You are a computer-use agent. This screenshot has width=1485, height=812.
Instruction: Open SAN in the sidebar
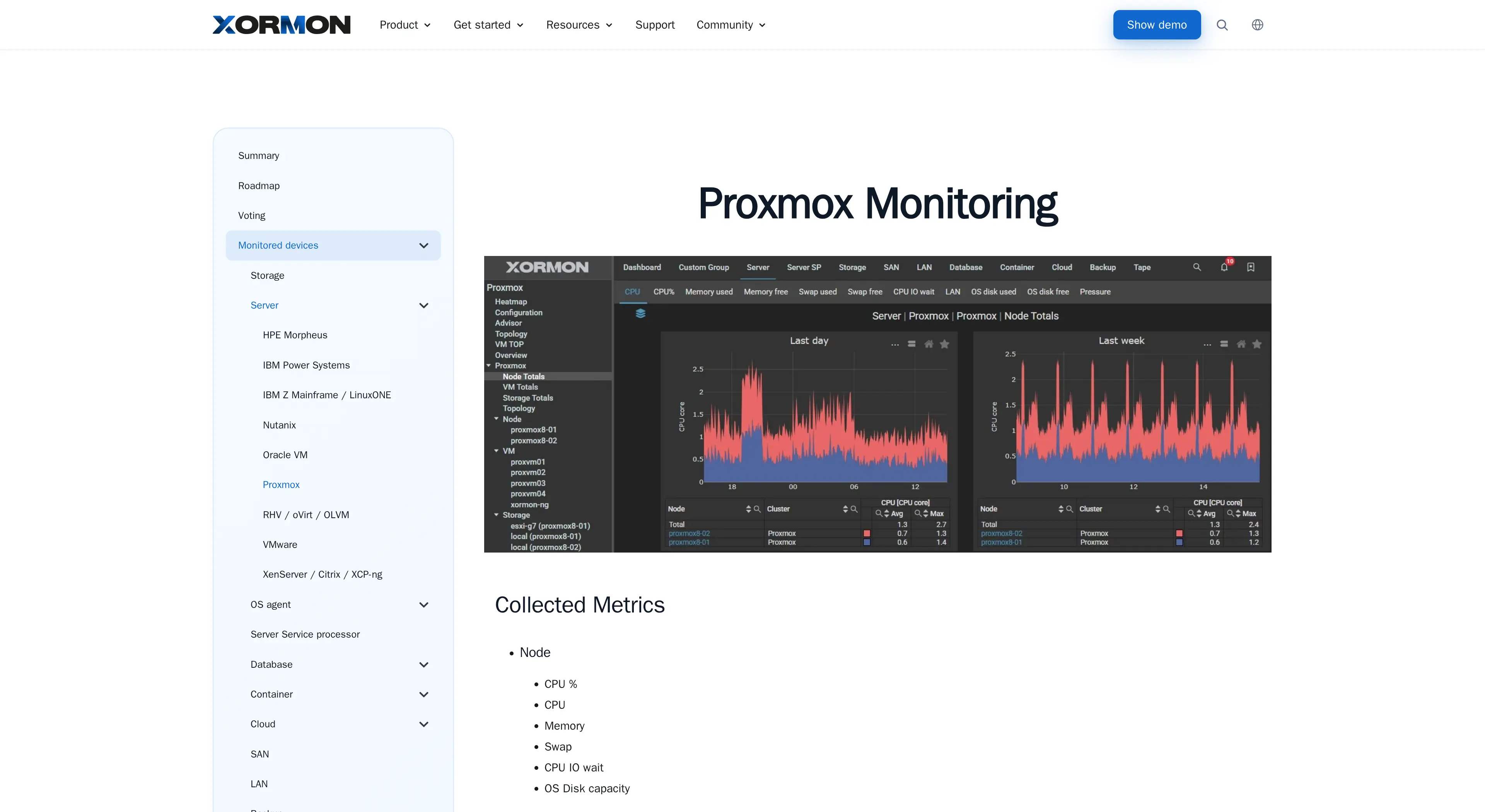(x=259, y=754)
